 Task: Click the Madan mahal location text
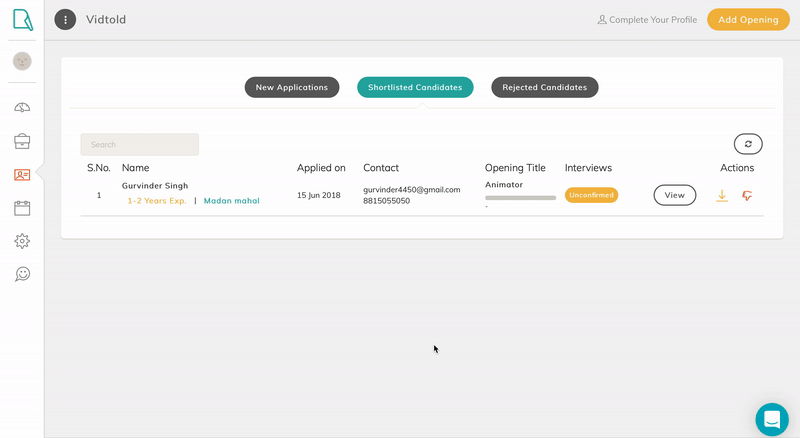coord(232,201)
